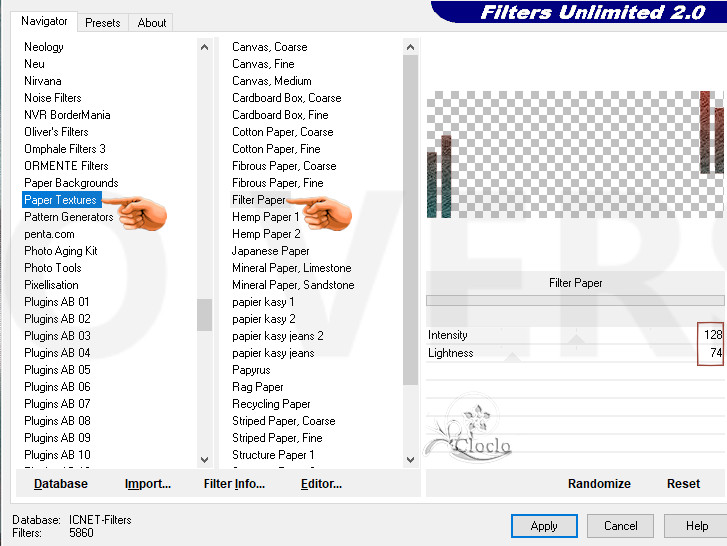The image size is (727, 546).
Task: Click Randomize to shuffle filter settings
Action: tap(599, 484)
